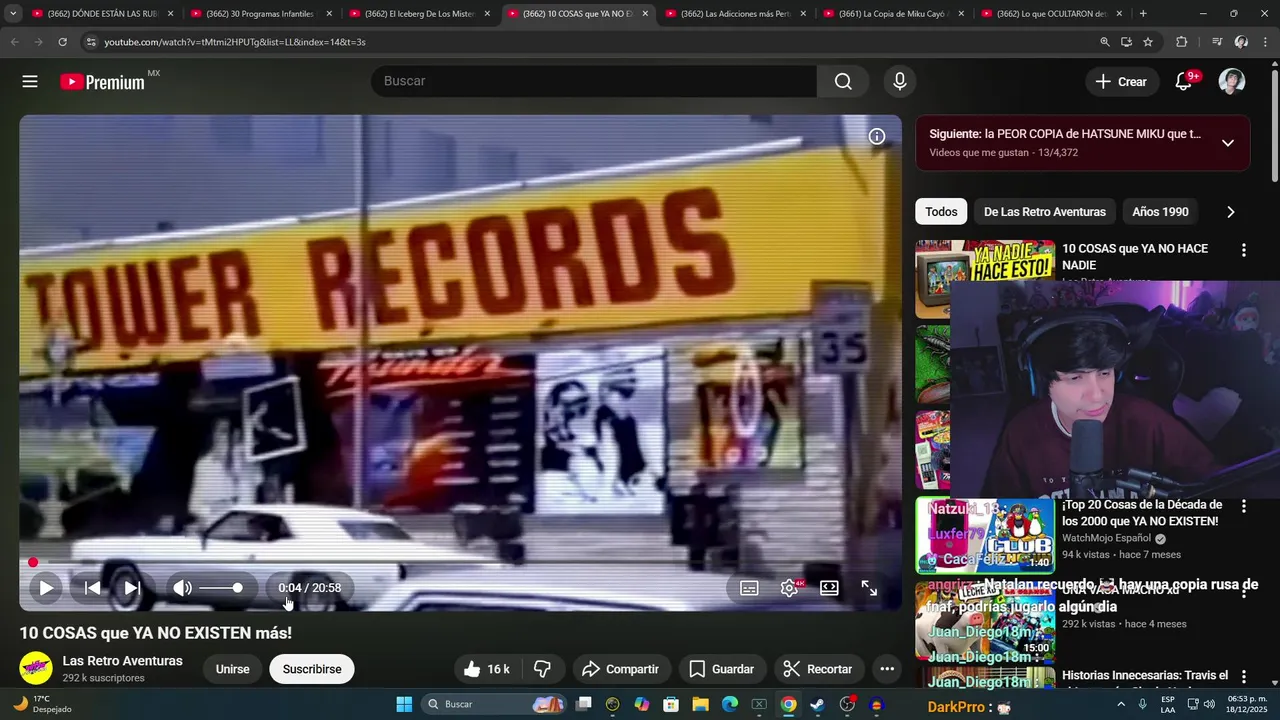Click the Buscar search field
The width and height of the screenshot is (1280, 720).
tap(594, 81)
